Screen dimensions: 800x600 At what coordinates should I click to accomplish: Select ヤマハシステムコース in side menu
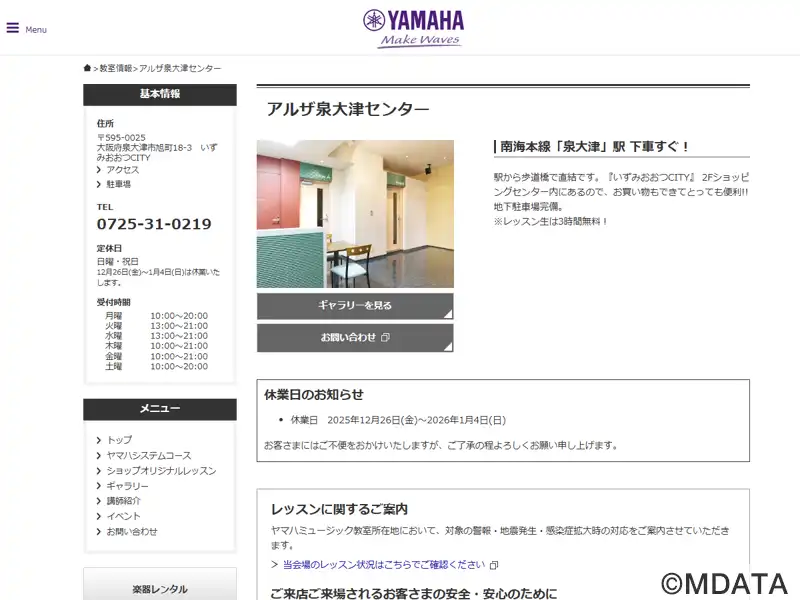point(148,455)
